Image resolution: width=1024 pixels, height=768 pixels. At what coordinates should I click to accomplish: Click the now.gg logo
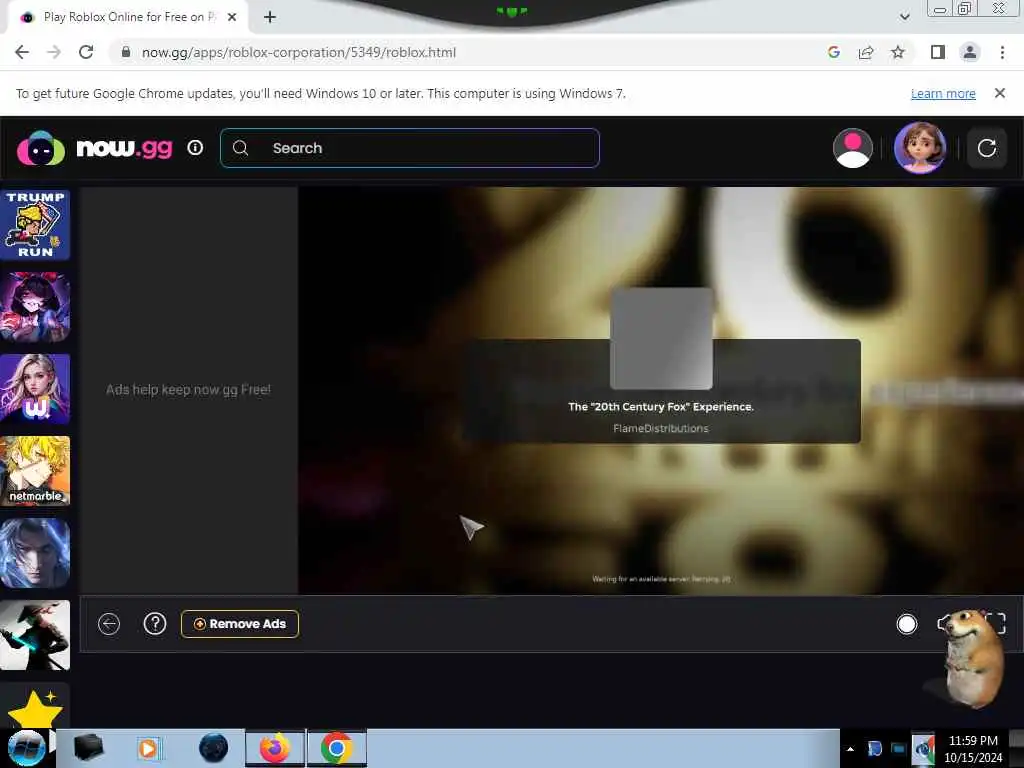(95, 148)
